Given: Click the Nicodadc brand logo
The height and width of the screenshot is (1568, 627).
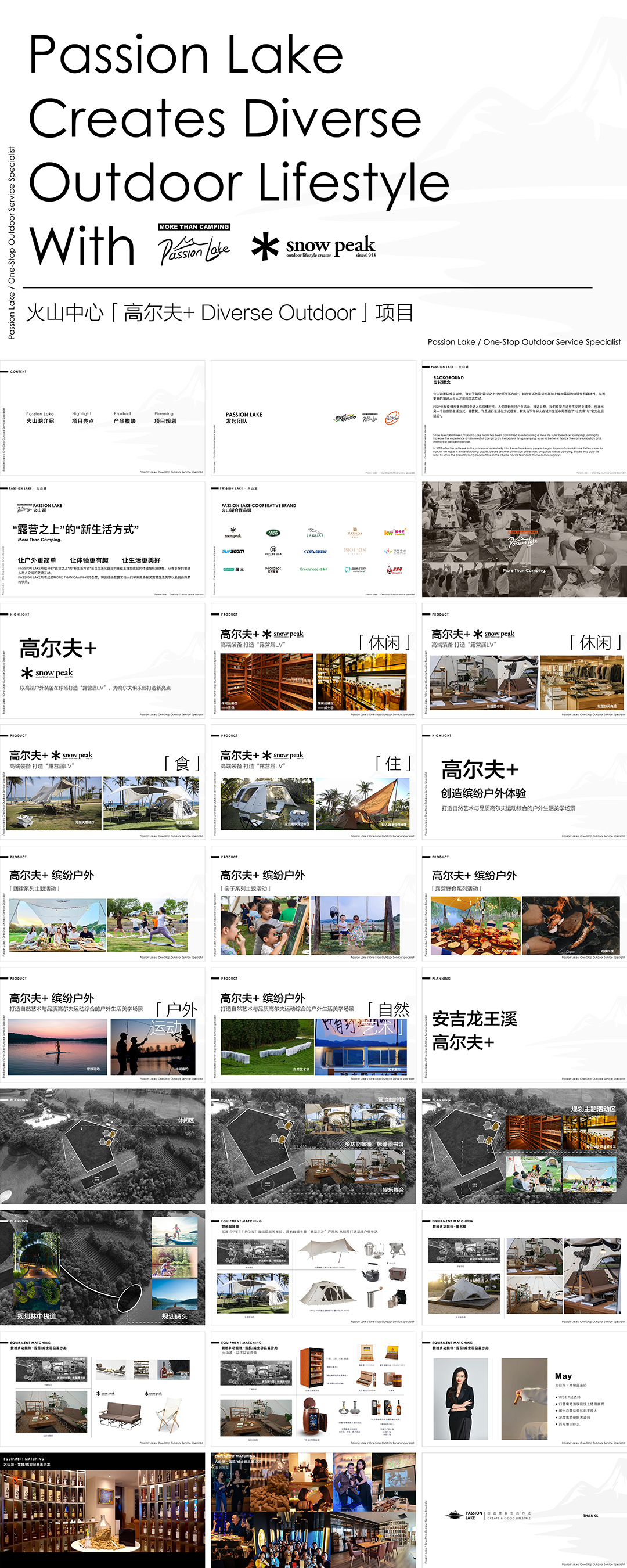Looking at the screenshot, I should pyautogui.click(x=273, y=569).
